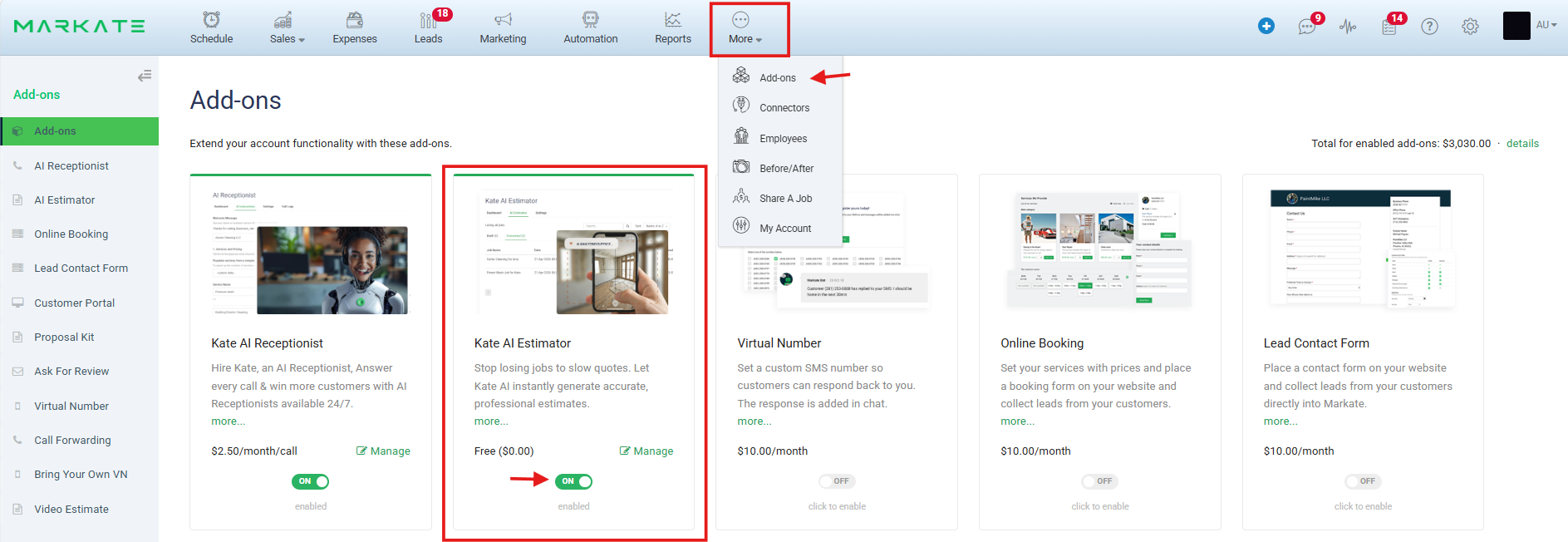Screen dimensions: 1568x542
Task: Open the Marketing megaphone section
Action: [503, 27]
